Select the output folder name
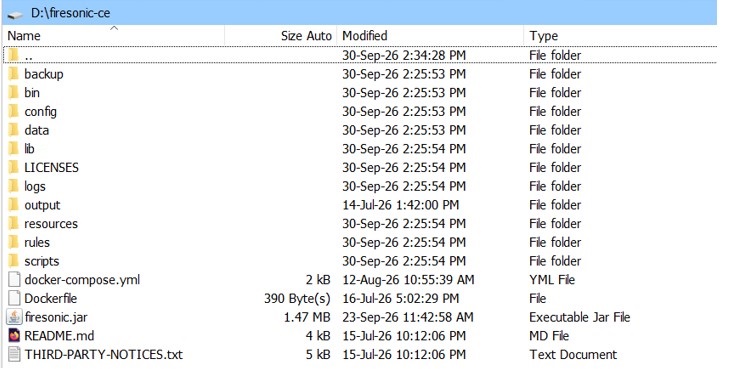Screen dimensions: 750x369 click(x=42, y=204)
